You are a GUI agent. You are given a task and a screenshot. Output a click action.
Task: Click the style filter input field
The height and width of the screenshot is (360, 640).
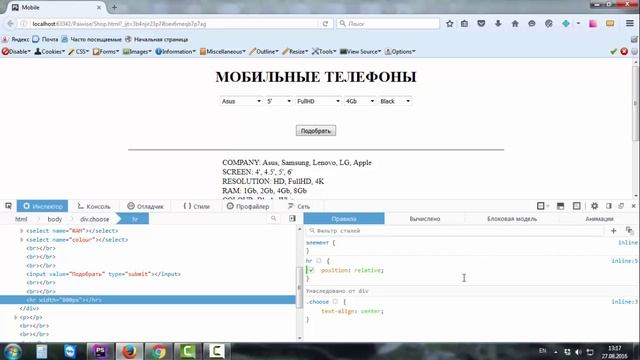click(x=456, y=231)
